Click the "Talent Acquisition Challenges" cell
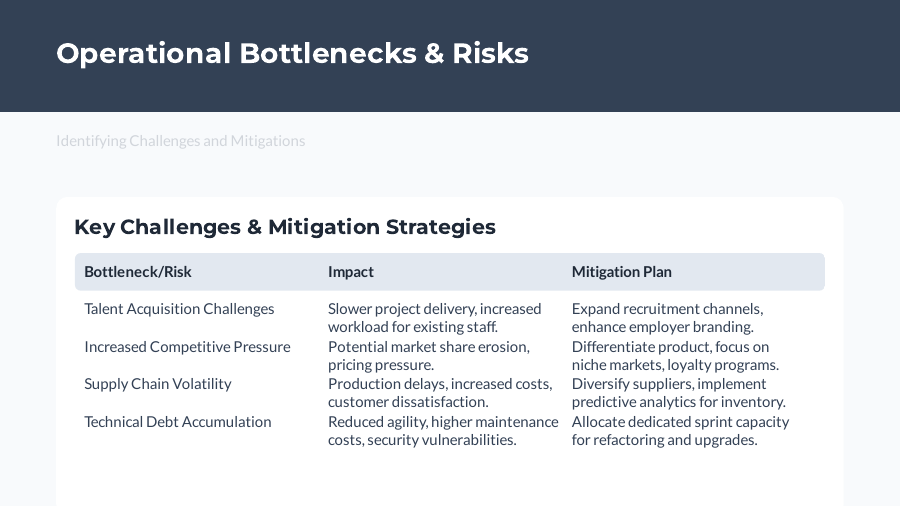900x507 pixels. pyautogui.click(x=179, y=309)
